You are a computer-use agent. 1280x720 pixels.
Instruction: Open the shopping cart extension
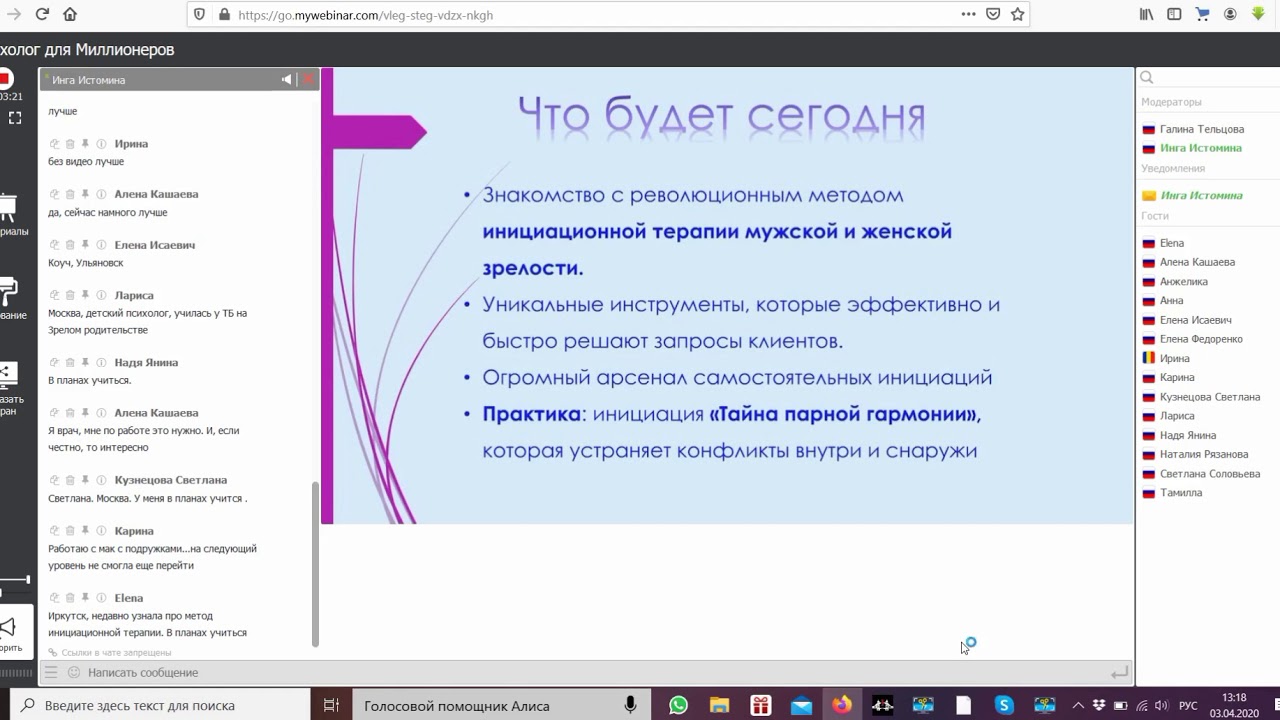(1202, 14)
